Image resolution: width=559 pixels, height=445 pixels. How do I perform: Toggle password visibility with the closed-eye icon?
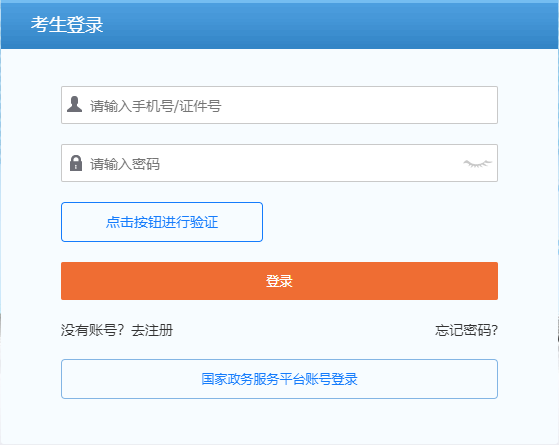[x=477, y=164]
